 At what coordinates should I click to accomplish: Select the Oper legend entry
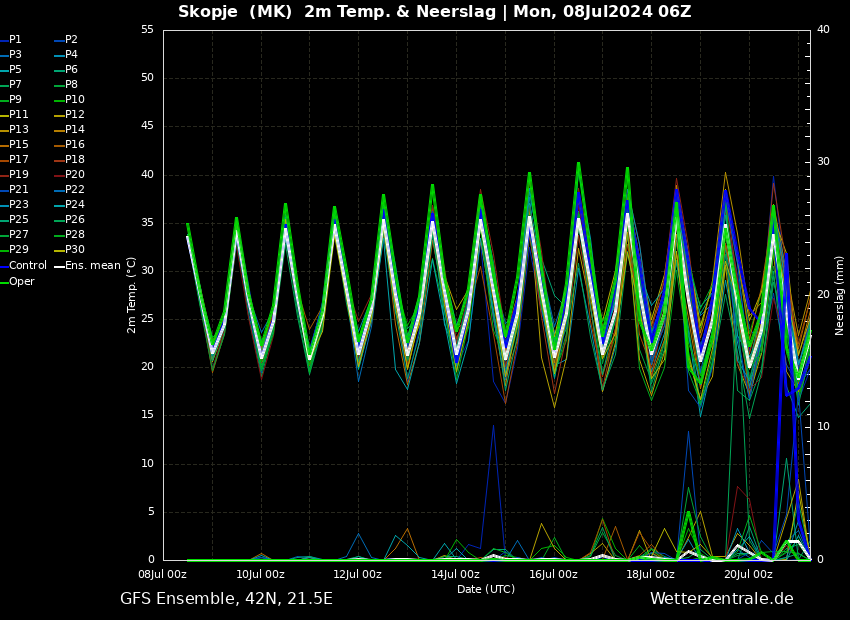pyautogui.click(x=21, y=281)
